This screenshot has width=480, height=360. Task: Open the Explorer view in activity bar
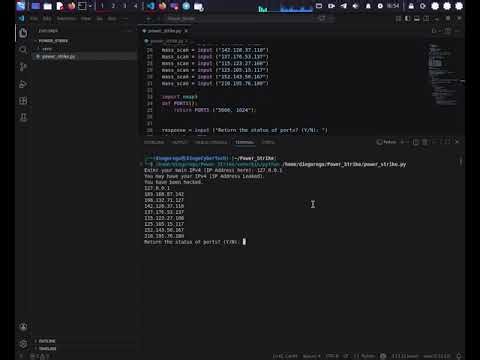click(x=23, y=33)
